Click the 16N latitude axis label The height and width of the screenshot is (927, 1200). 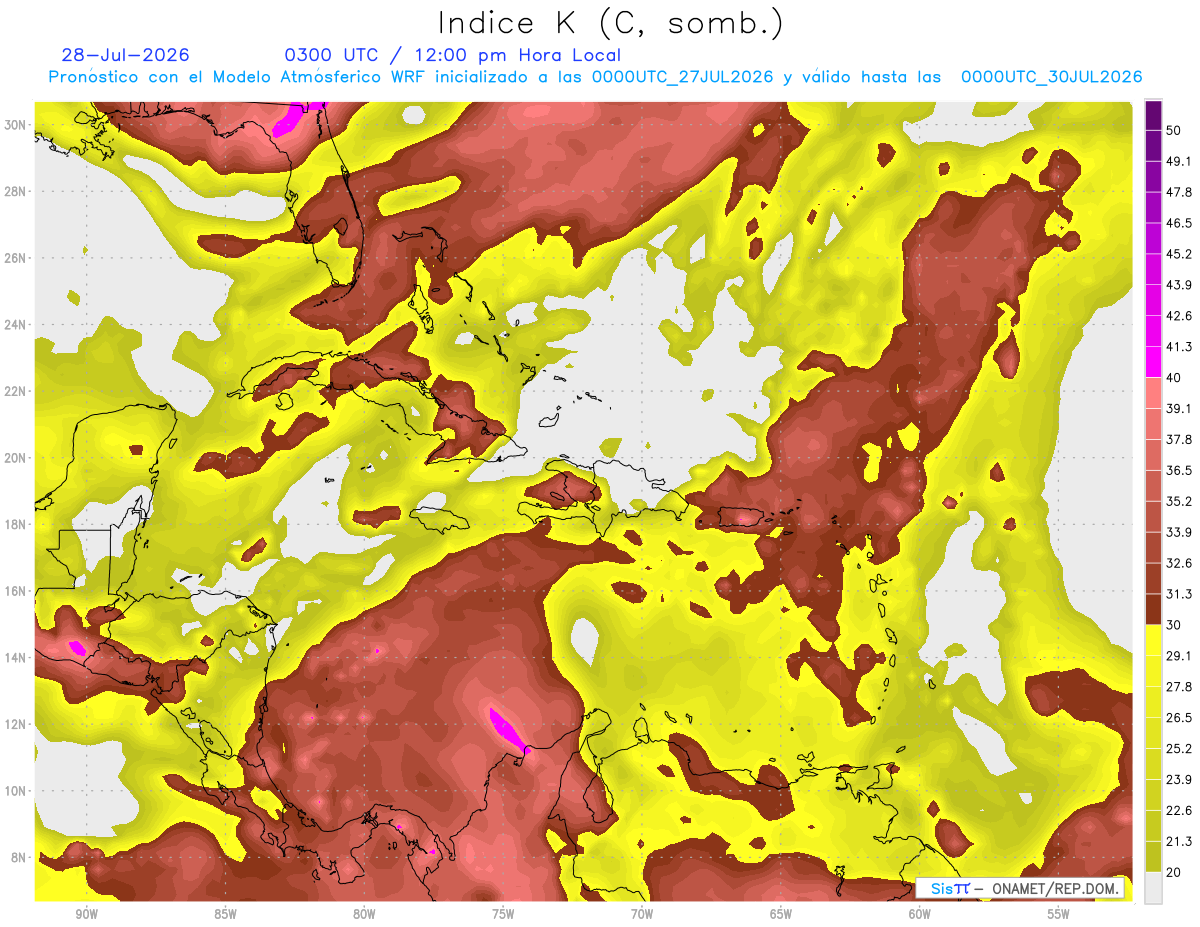tap(17, 591)
